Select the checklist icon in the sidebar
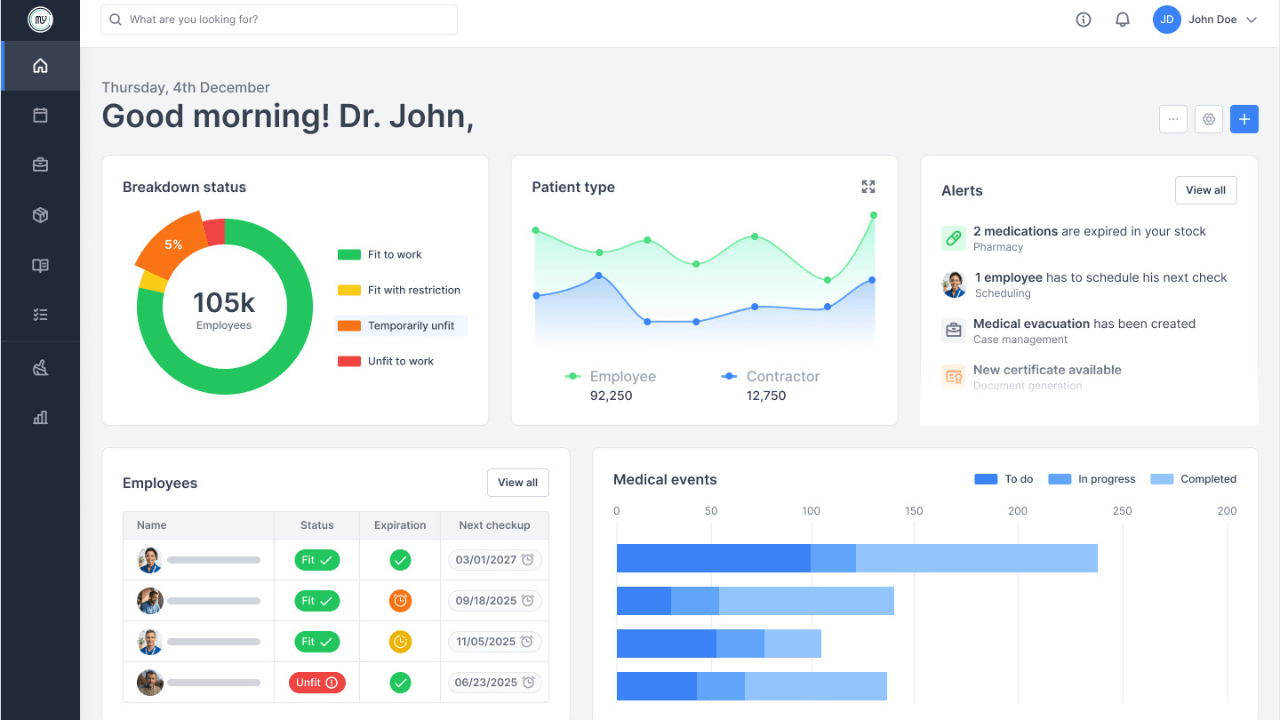The height and width of the screenshot is (720, 1280). [x=40, y=314]
